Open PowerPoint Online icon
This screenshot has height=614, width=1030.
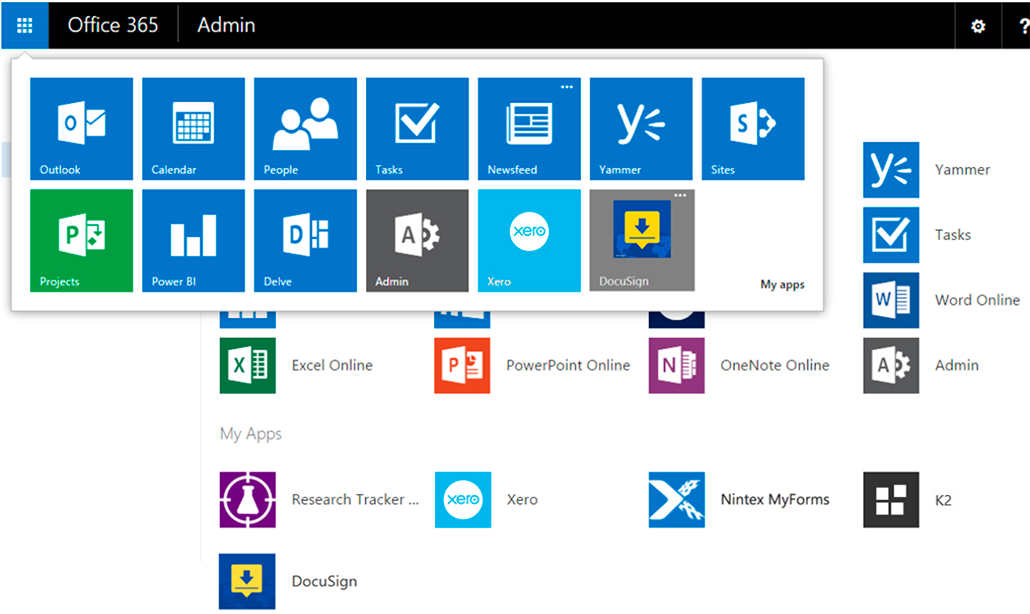click(x=462, y=366)
